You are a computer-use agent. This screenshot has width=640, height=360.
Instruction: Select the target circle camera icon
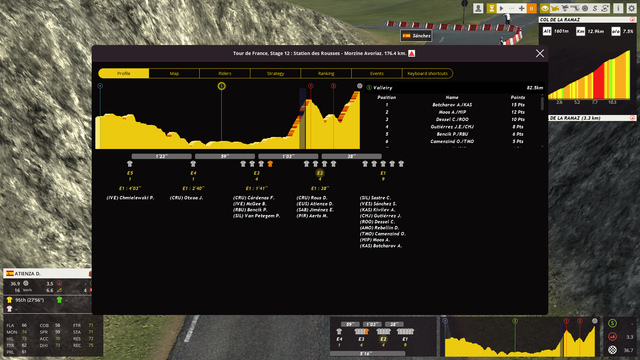pos(585,8)
